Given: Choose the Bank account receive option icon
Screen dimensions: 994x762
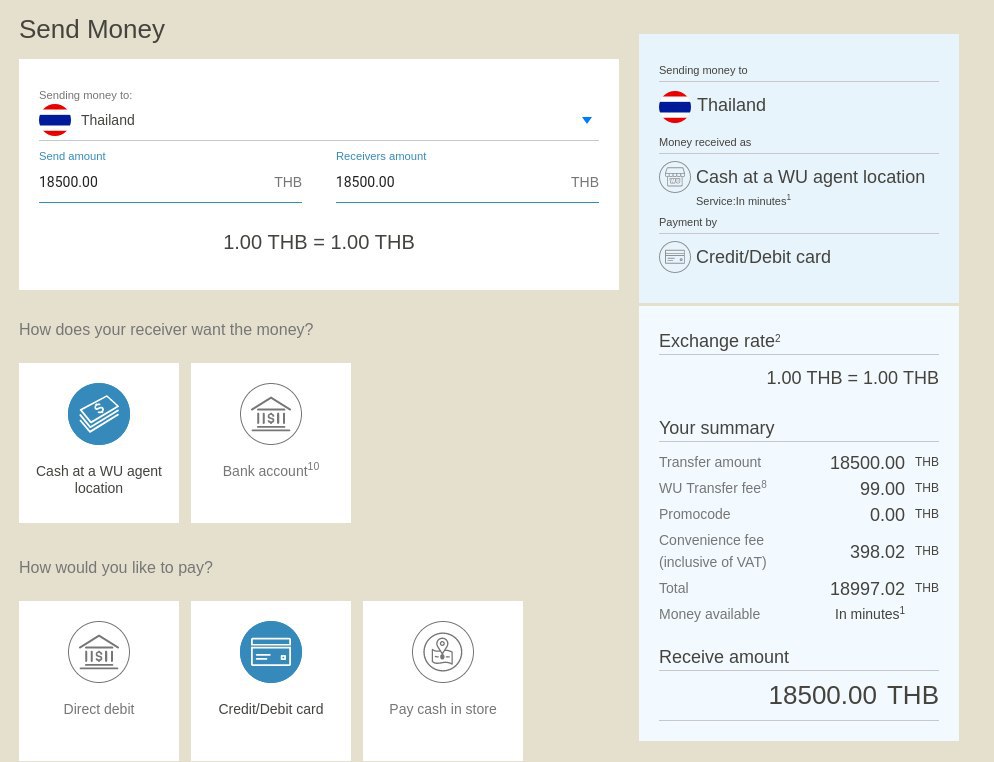Looking at the screenshot, I should [x=271, y=414].
